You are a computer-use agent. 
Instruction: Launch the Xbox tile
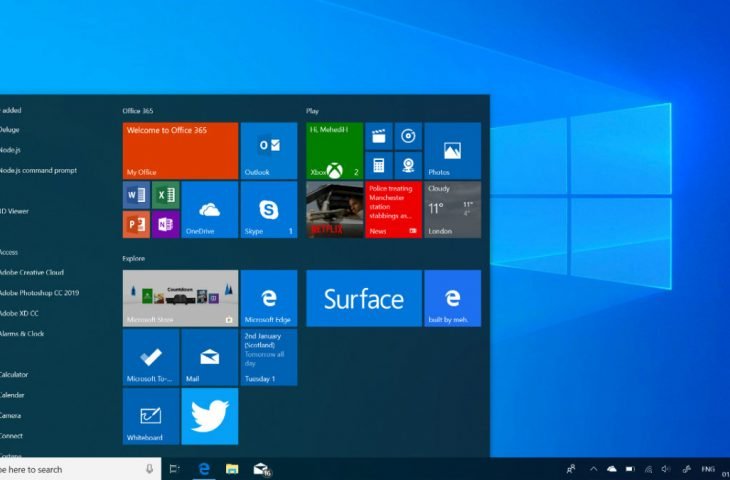tap(334, 151)
